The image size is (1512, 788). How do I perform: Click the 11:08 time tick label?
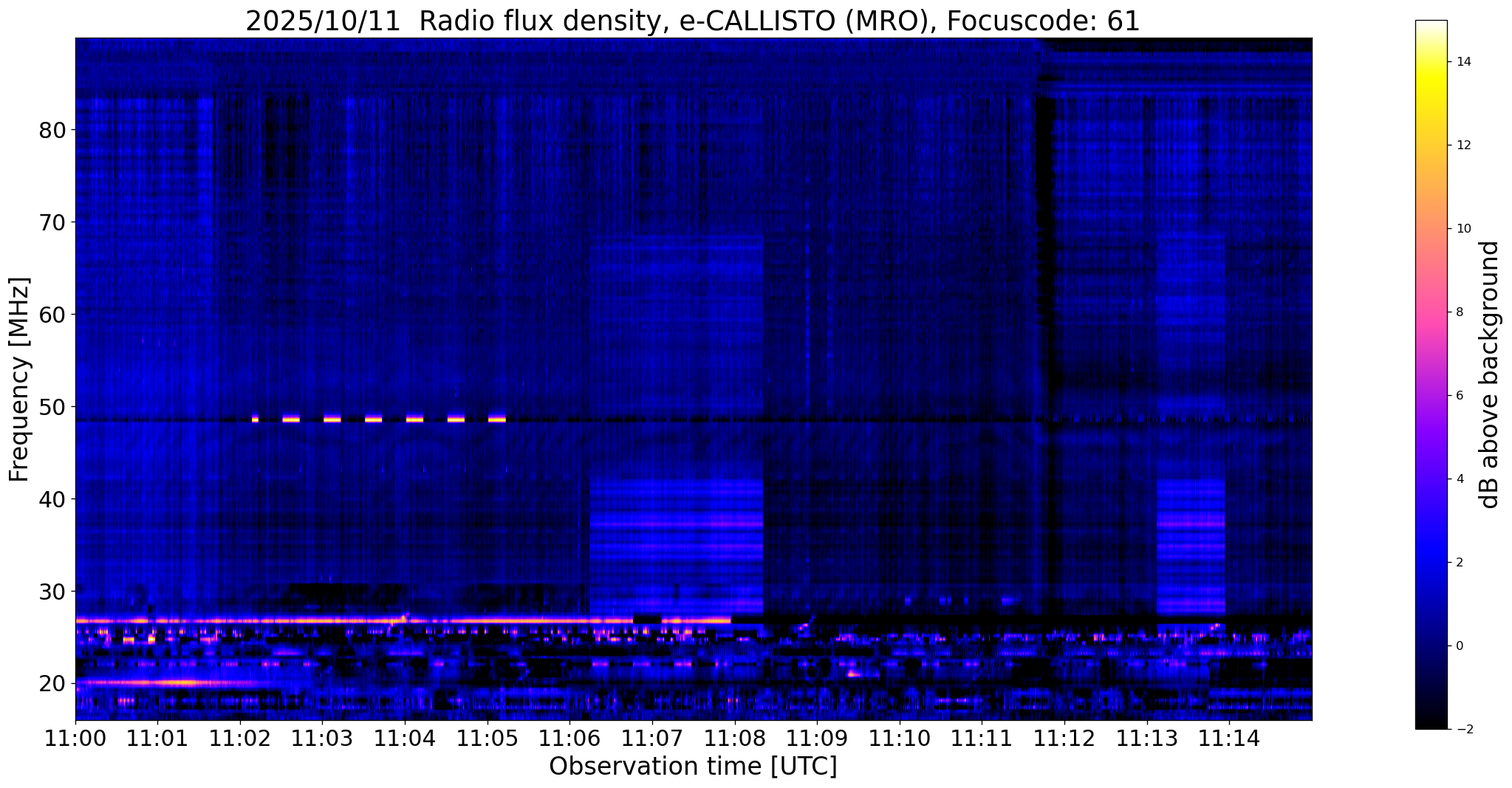click(x=734, y=739)
